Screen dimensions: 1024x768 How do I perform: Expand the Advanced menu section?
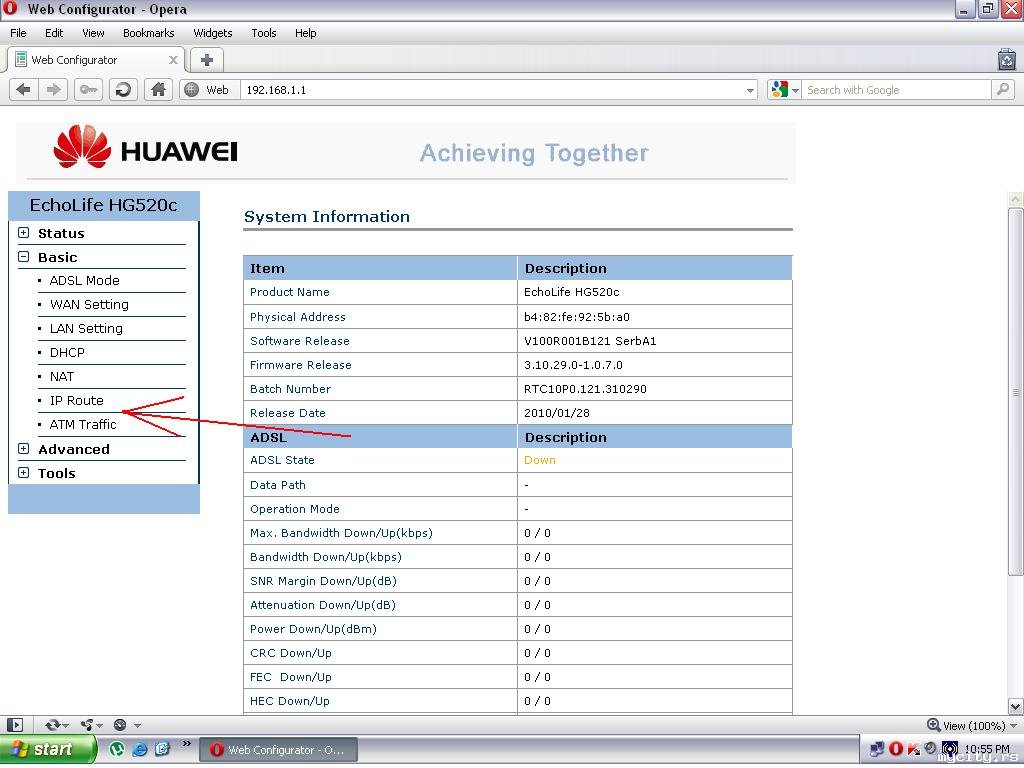coord(24,449)
